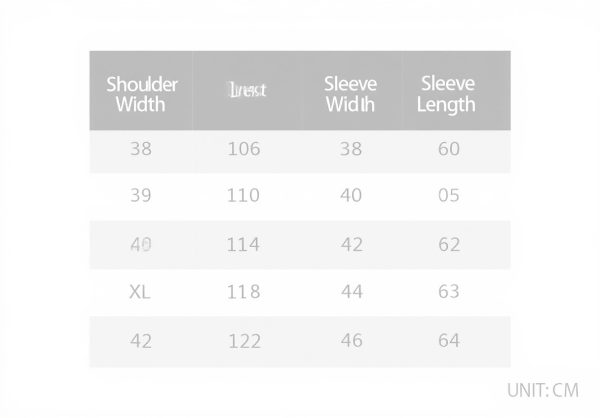Click the value 122 in the last row
Image resolution: width=600 pixels, height=418 pixels.
coord(243,341)
